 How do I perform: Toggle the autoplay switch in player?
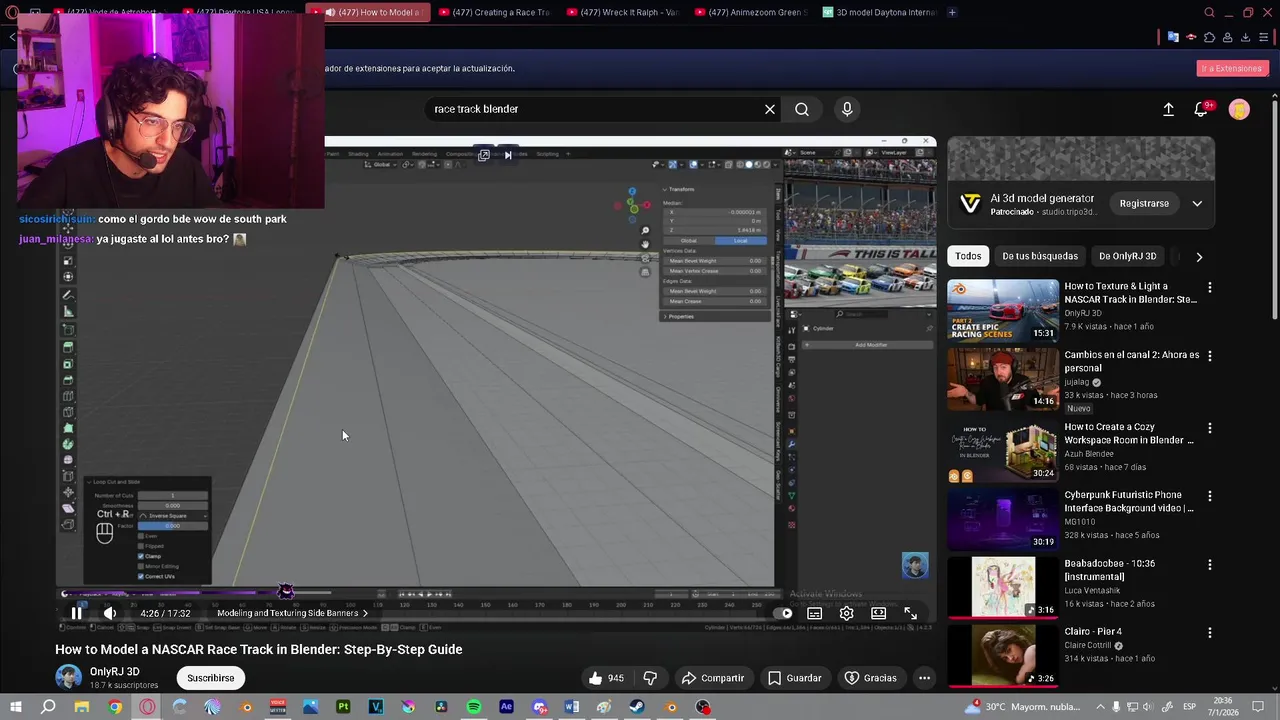point(785,613)
